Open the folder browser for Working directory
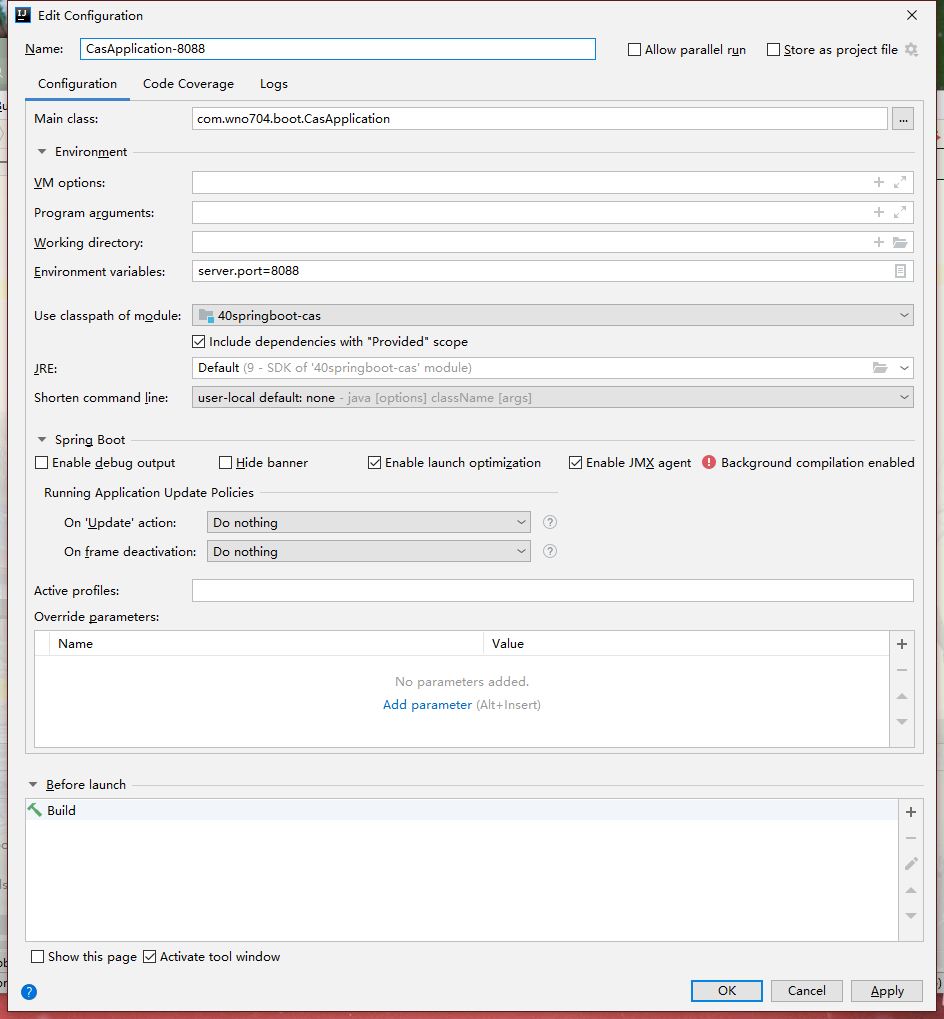The height and width of the screenshot is (1019, 944). [900, 242]
